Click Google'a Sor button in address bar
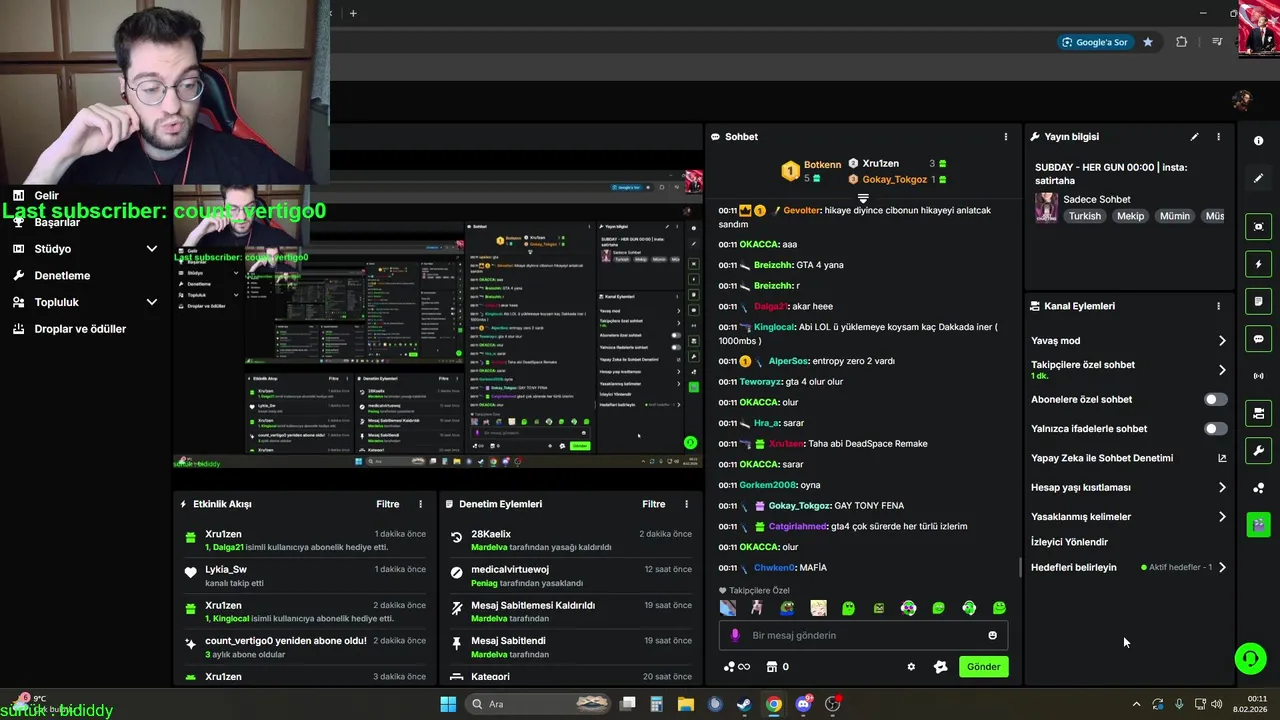The width and height of the screenshot is (1280, 720). [x=1096, y=42]
